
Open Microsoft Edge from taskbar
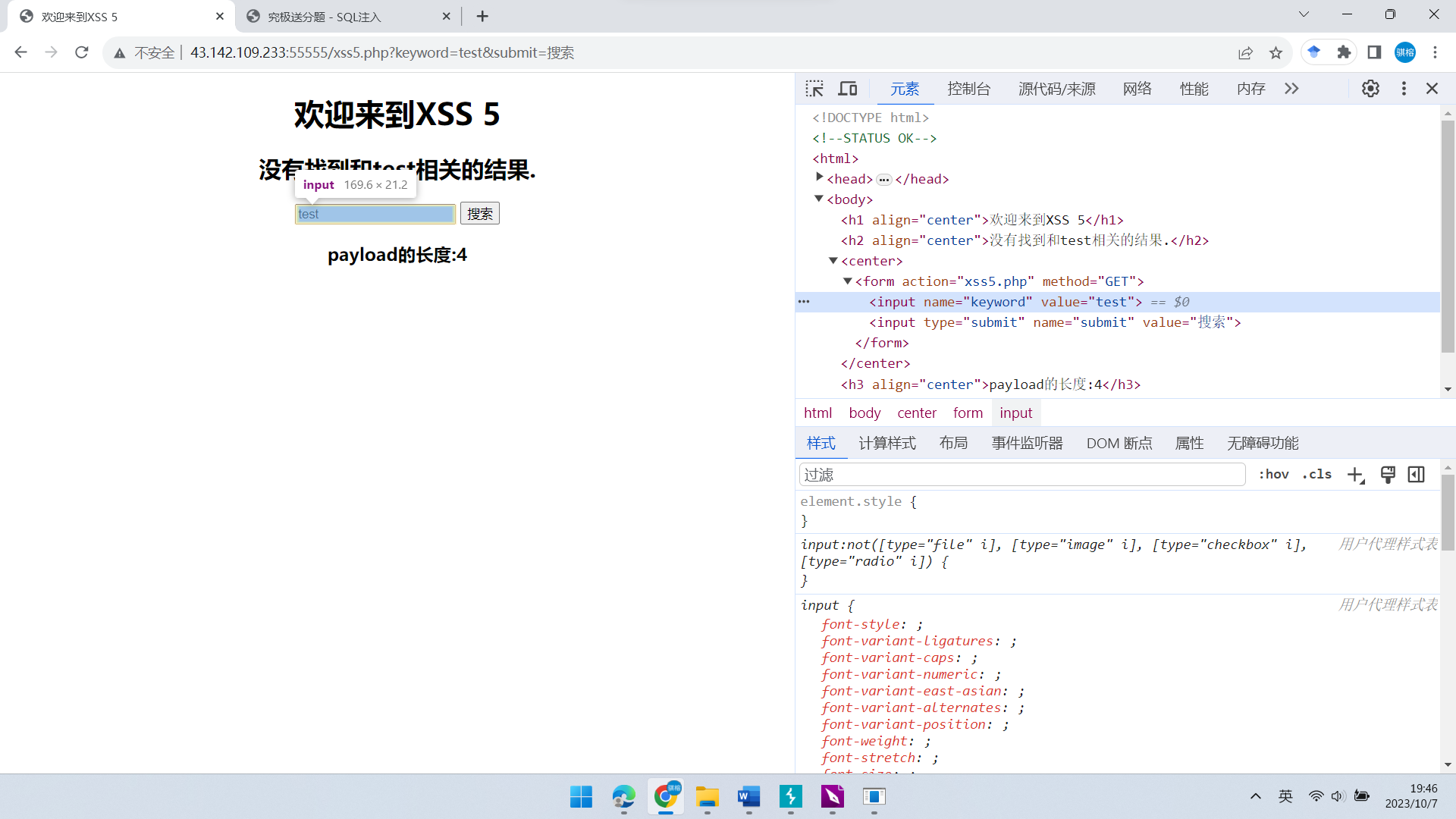pos(623,797)
